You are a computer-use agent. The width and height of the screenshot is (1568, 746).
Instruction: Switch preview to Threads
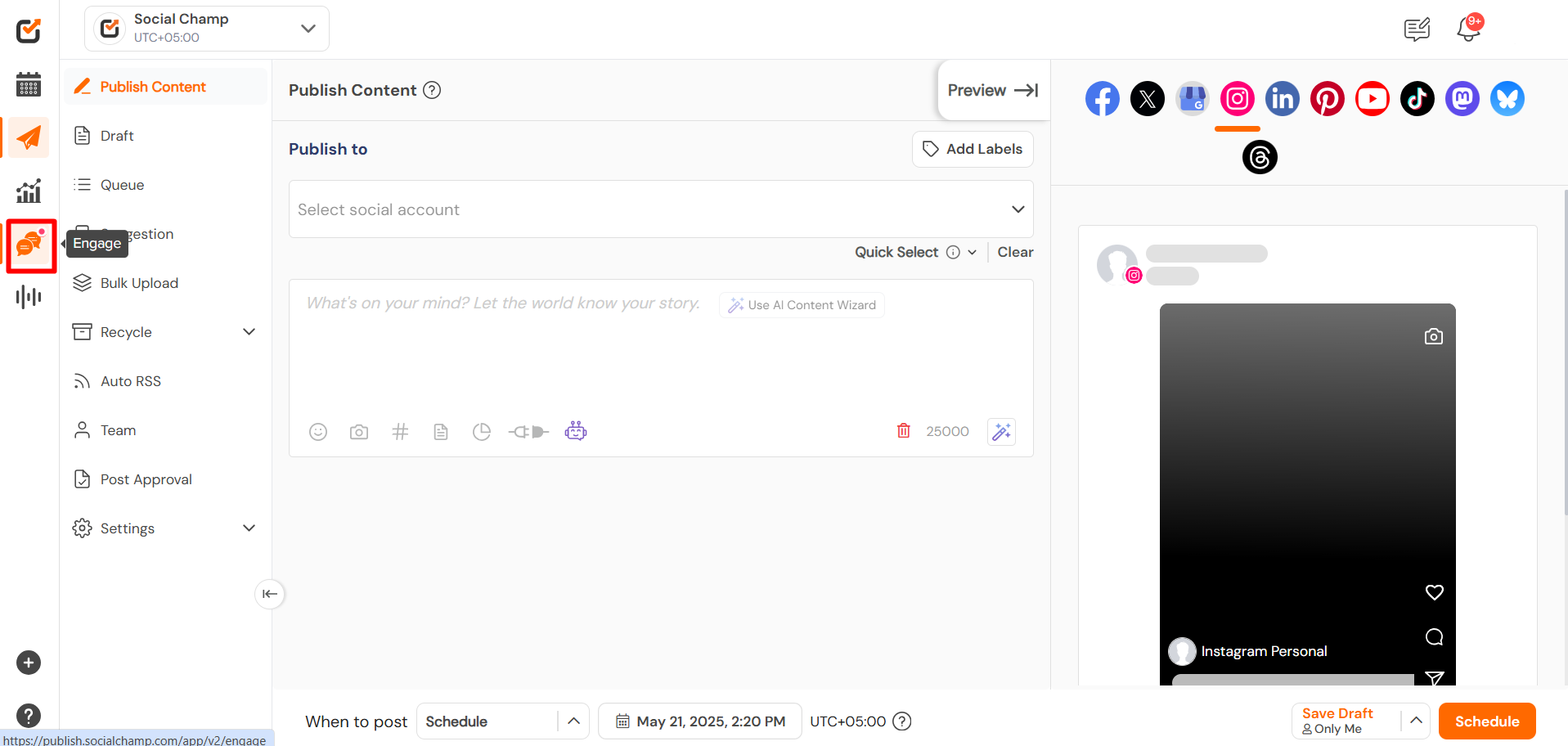click(1260, 156)
